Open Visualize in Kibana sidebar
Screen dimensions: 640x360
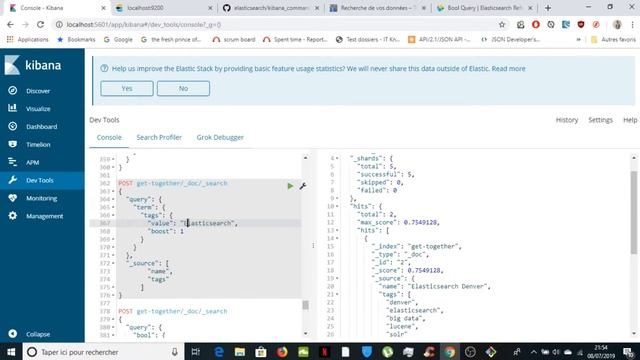pyautogui.click(x=38, y=109)
